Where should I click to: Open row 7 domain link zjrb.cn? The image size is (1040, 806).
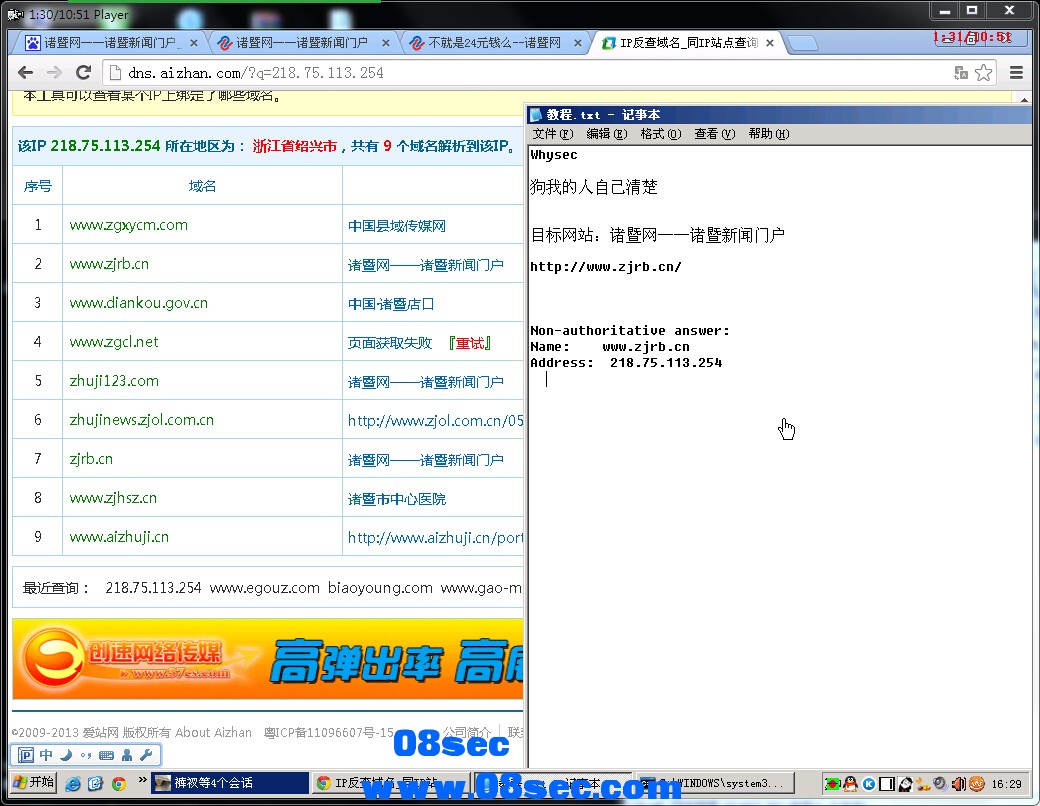pos(91,459)
